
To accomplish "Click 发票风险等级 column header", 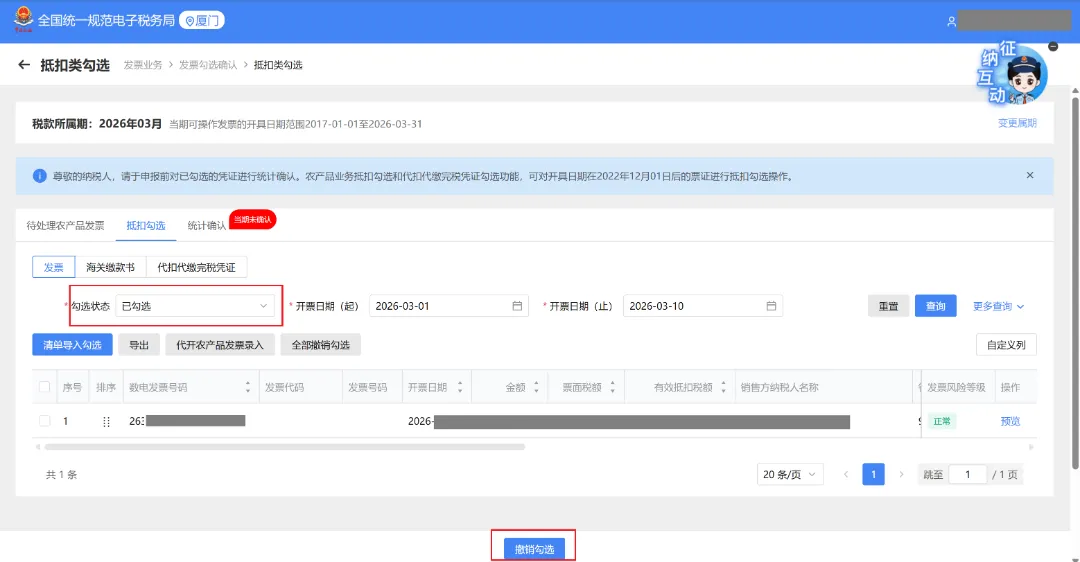I will pos(956,387).
